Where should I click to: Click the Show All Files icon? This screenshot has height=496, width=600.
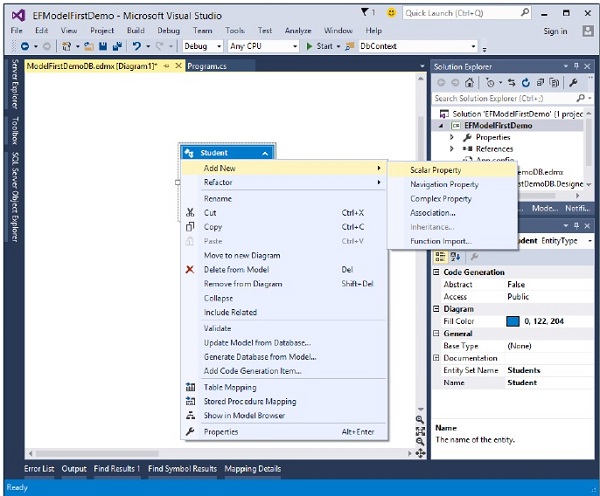click(554, 82)
